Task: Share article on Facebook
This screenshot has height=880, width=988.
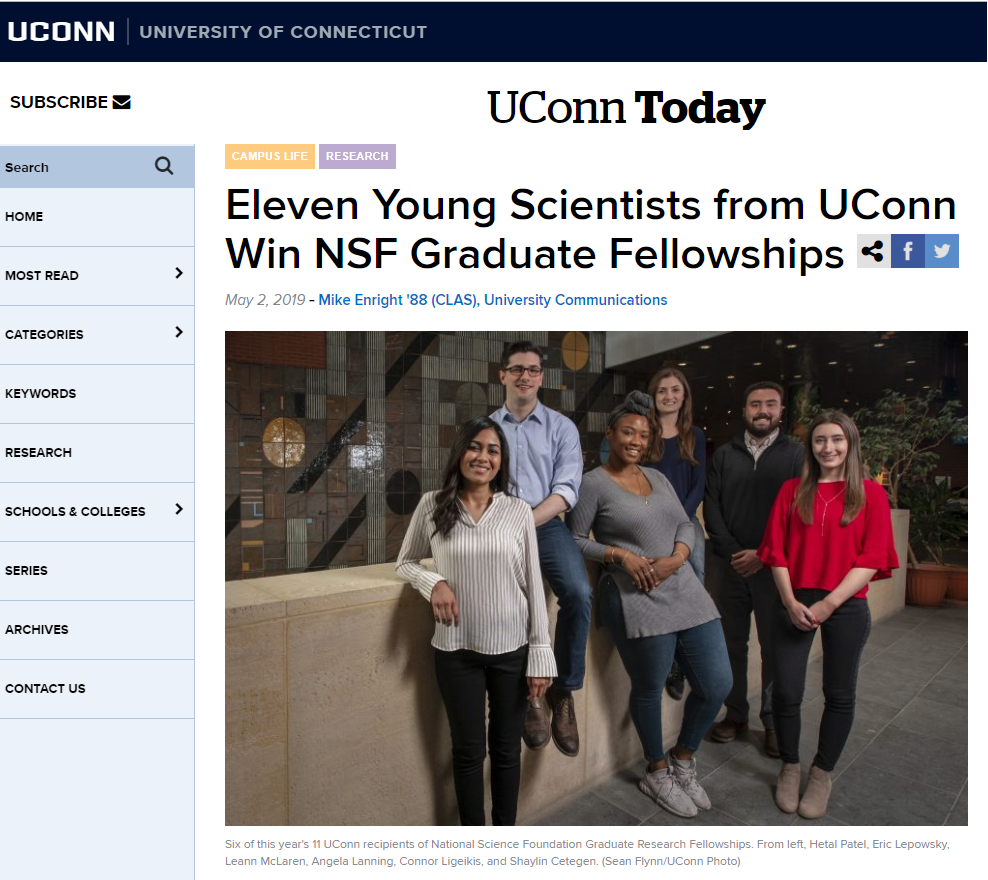Action: tap(908, 251)
